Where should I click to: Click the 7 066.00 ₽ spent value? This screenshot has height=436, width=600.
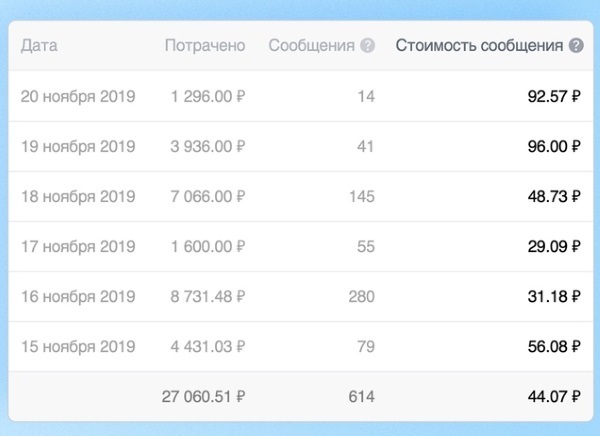(207, 197)
